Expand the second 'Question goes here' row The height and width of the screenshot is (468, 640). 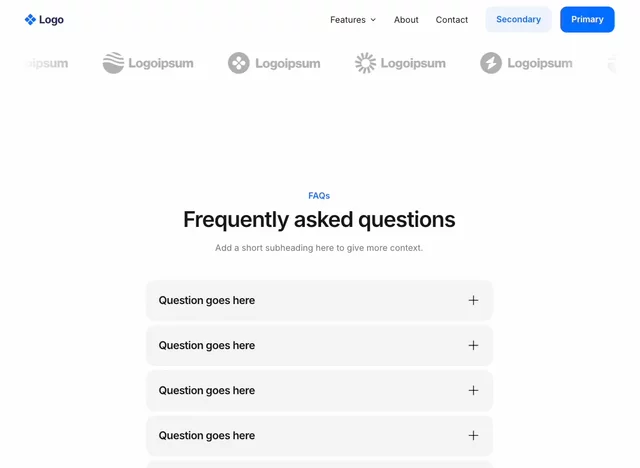(319, 345)
